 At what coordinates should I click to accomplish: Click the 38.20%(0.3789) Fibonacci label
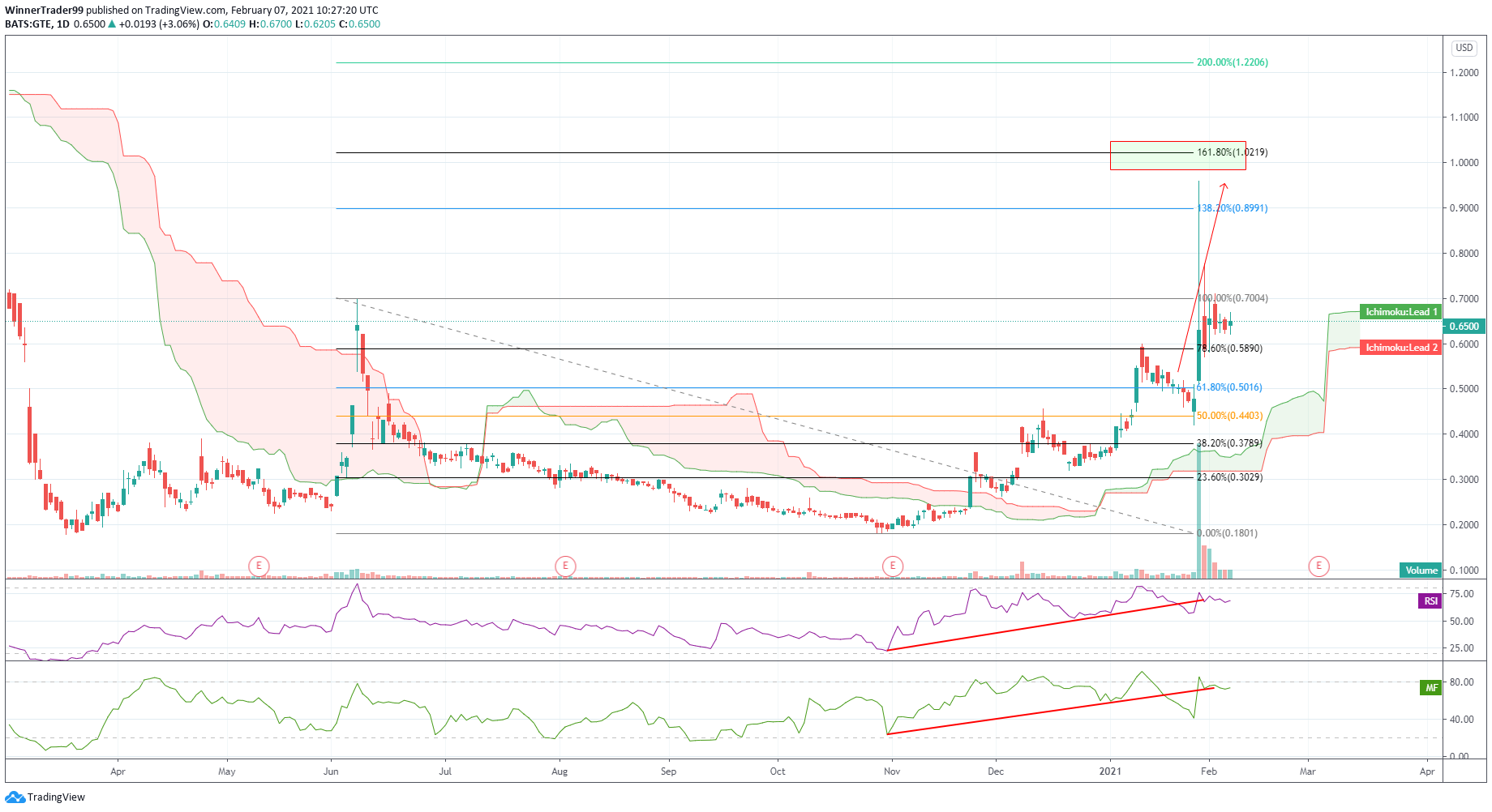[1229, 443]
